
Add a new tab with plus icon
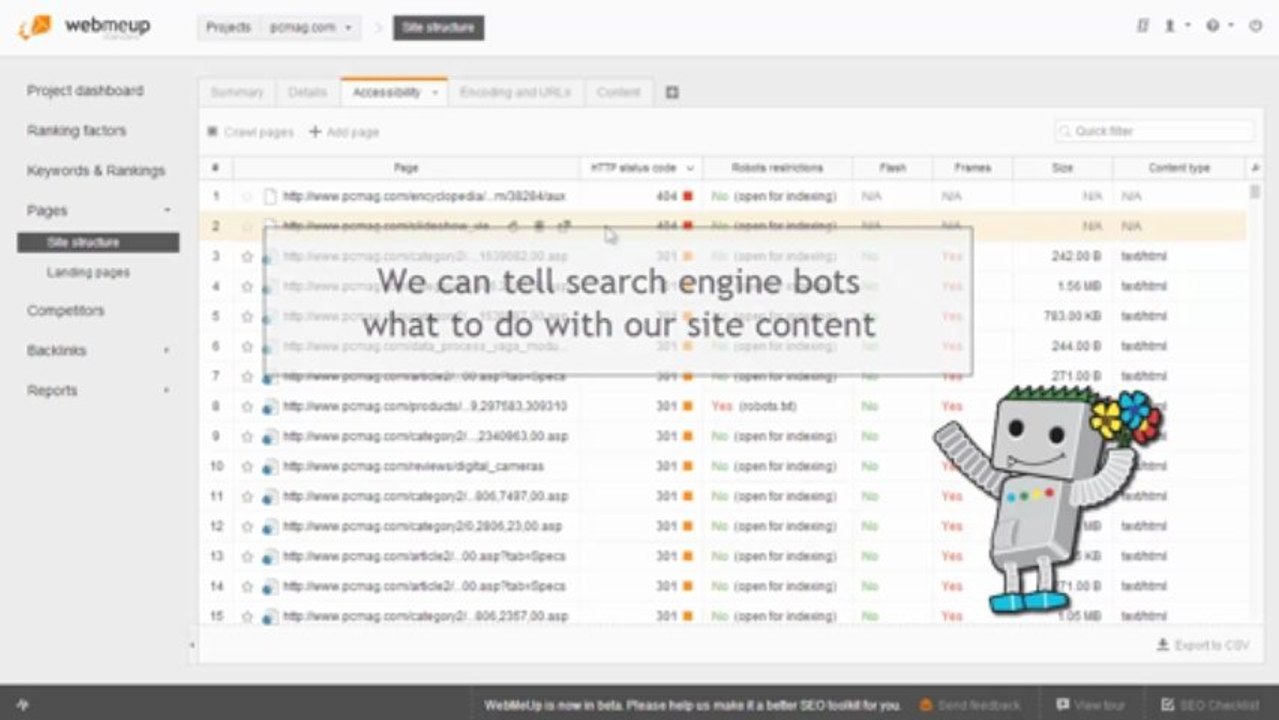[x=672, y=92]
